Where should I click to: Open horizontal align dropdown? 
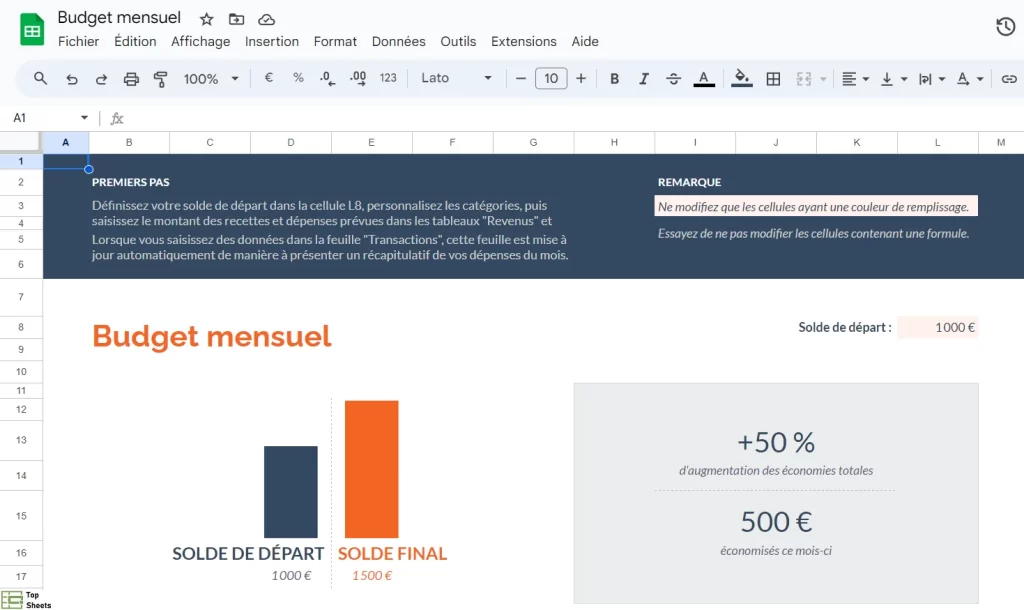point(855,79)
